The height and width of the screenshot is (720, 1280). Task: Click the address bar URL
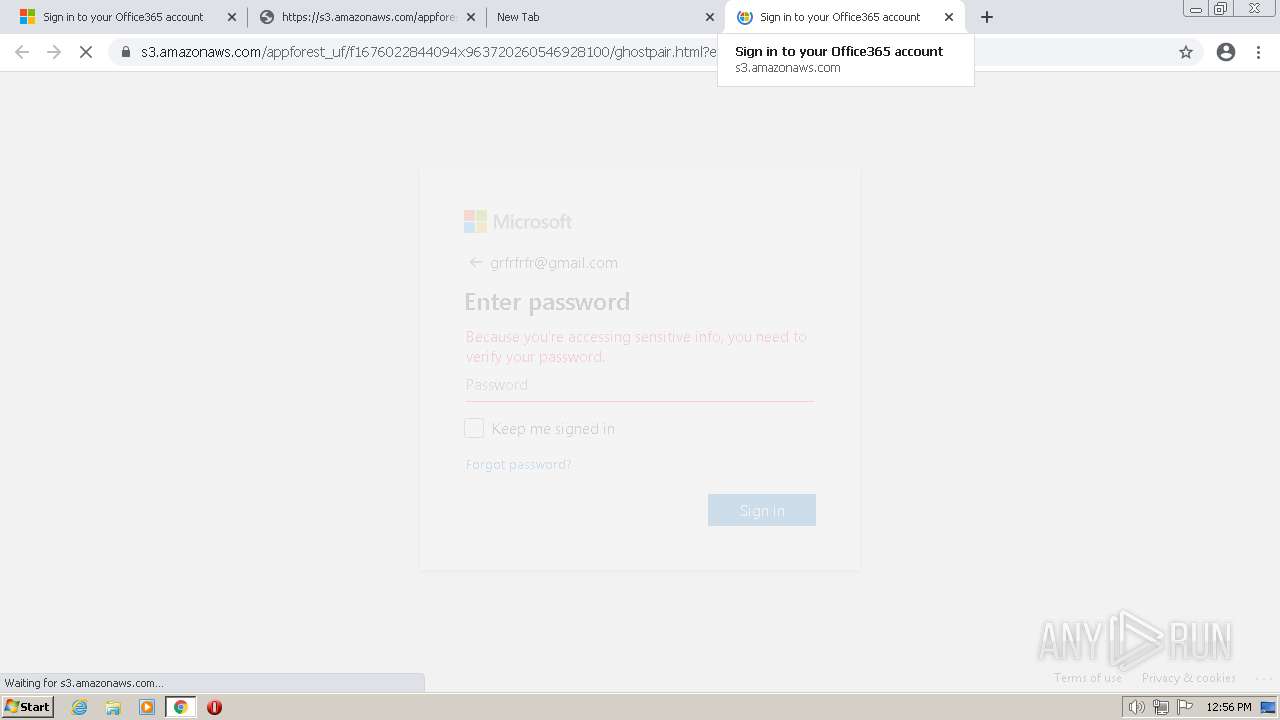428,52
